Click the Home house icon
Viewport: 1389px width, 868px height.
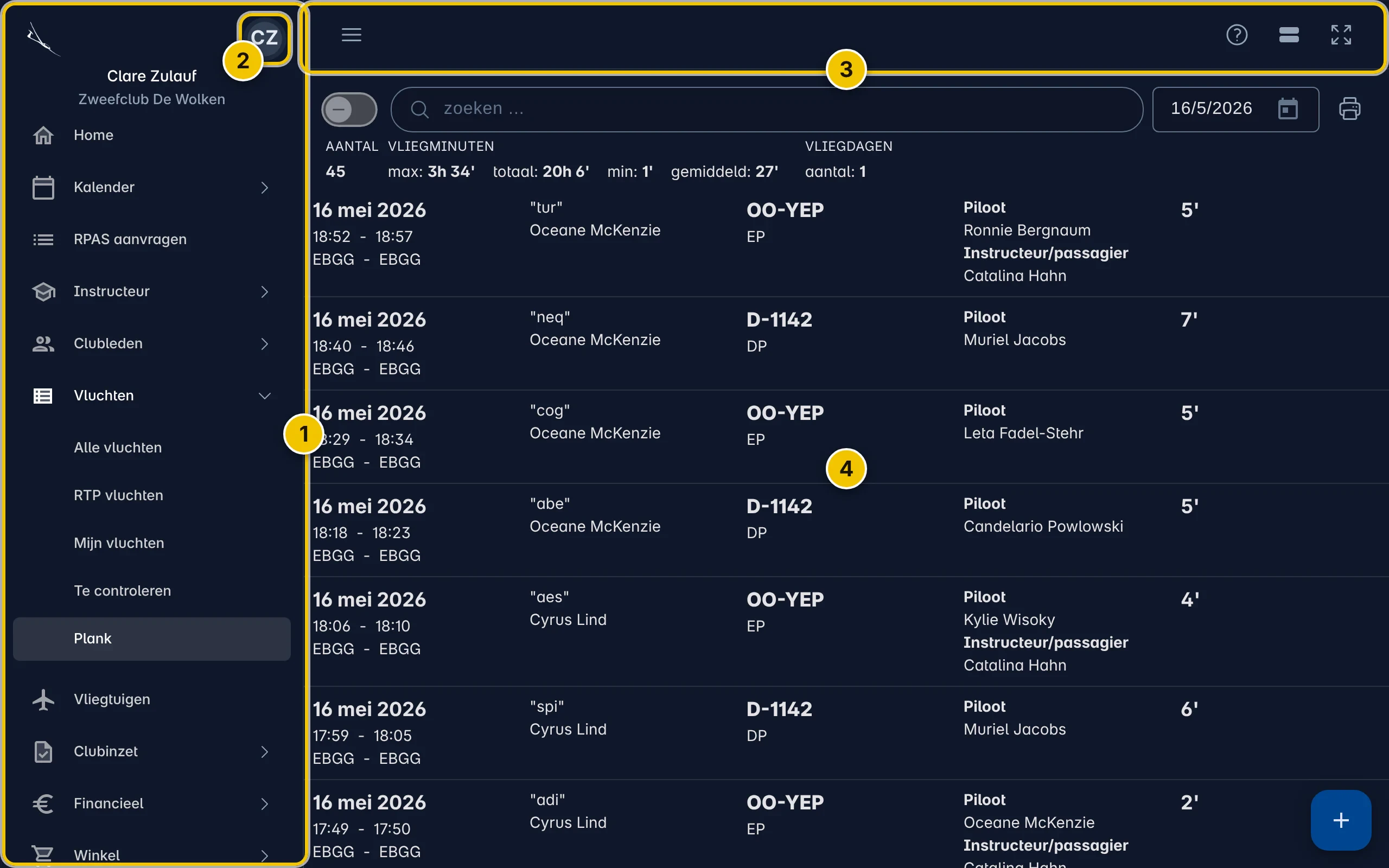(x=43, y=136)
